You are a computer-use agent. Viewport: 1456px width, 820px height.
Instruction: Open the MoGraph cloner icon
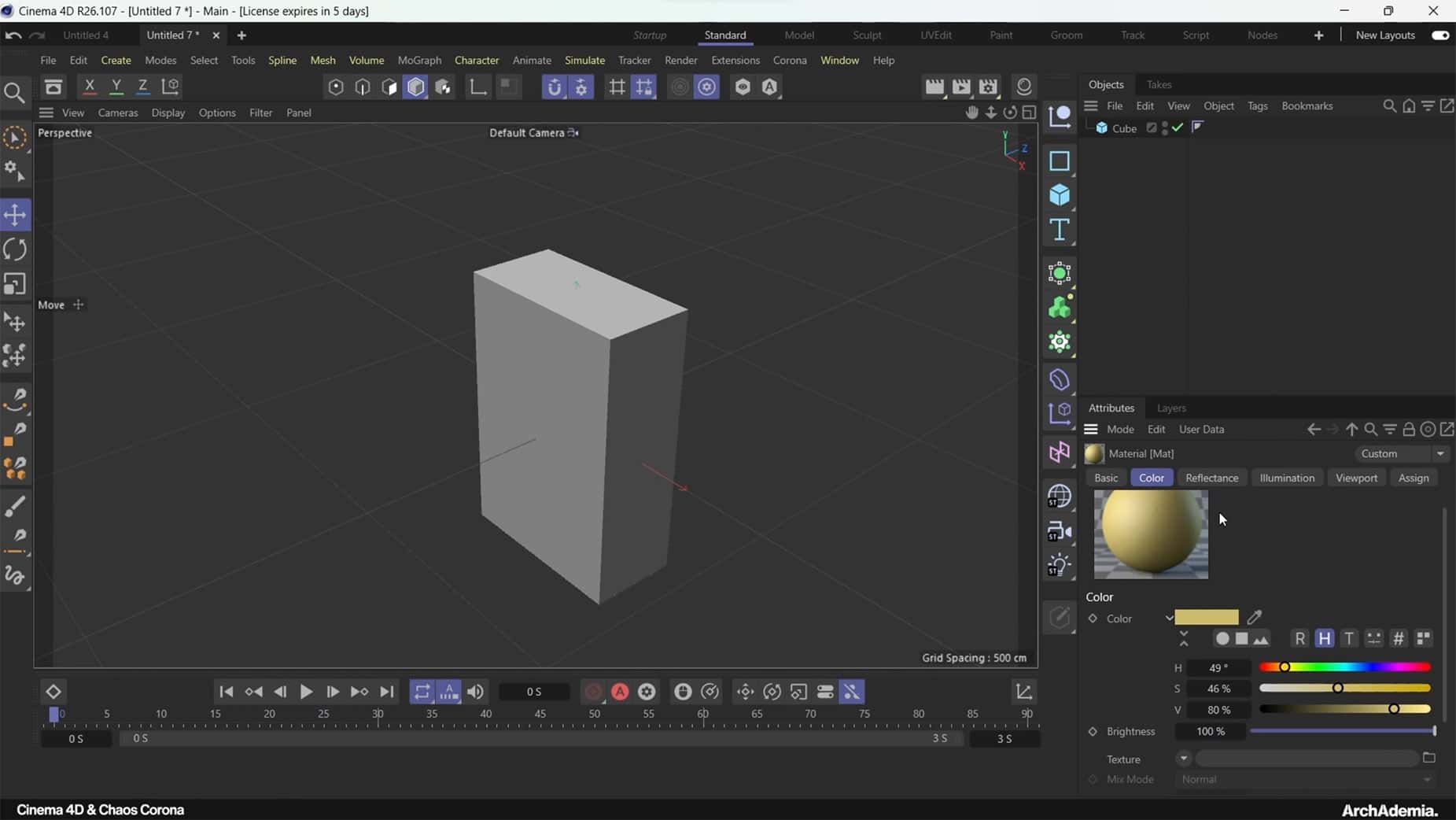click(x=1060, y=307)
